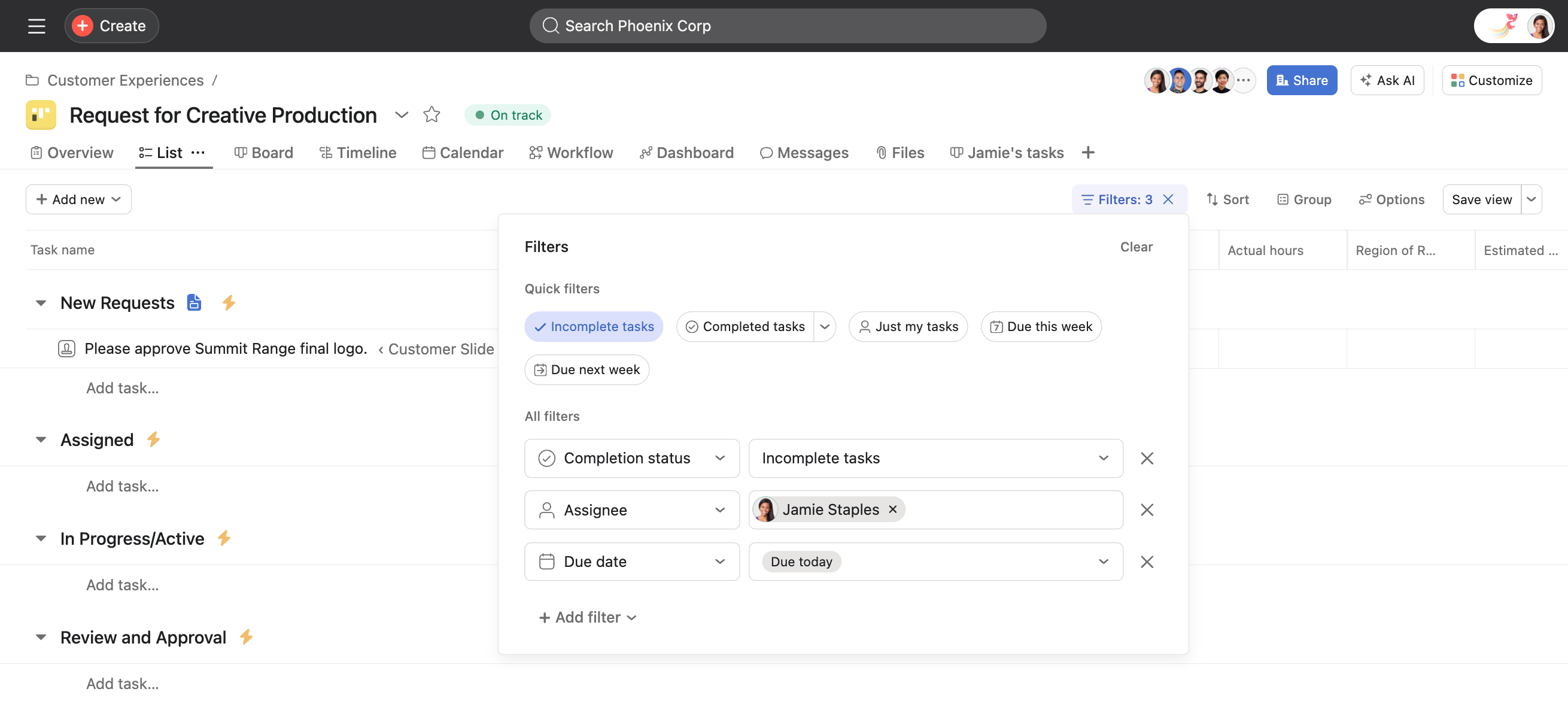Open the Files tab

900,153
